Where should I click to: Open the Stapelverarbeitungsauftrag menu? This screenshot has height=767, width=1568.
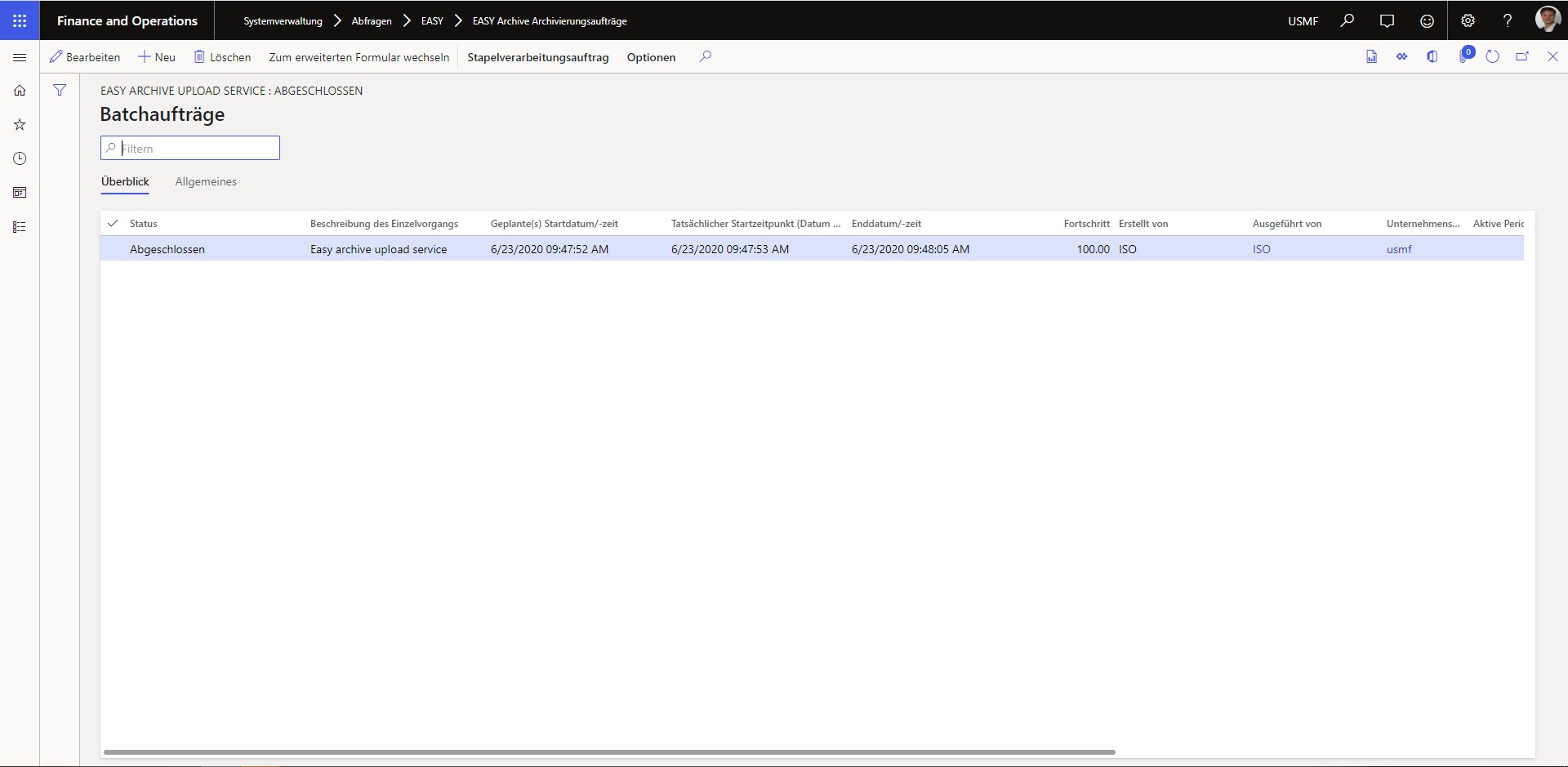(537, 57)
